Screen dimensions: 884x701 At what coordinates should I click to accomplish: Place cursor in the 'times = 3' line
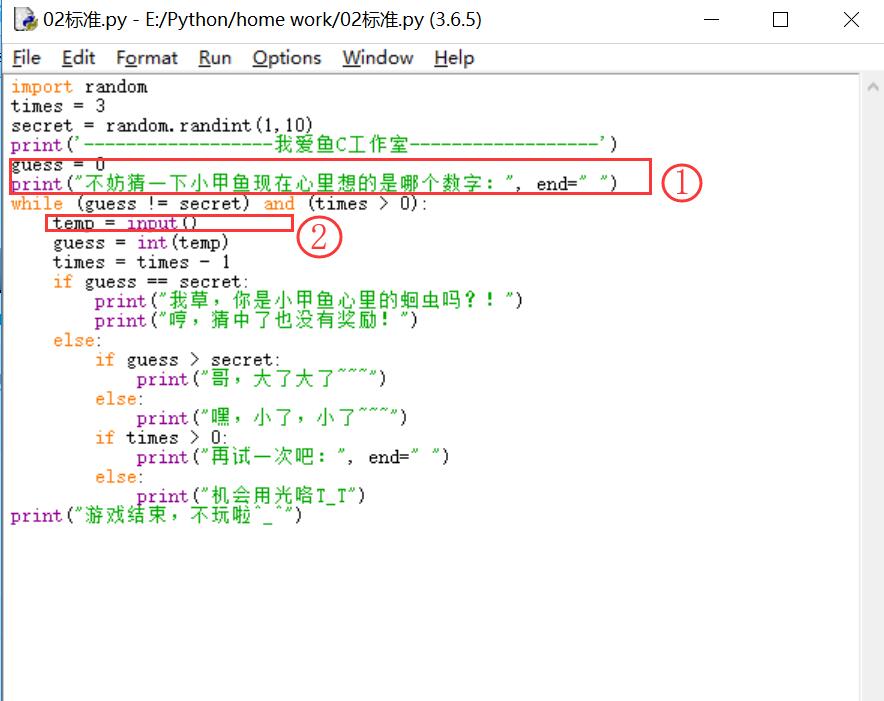pos(58,106)
